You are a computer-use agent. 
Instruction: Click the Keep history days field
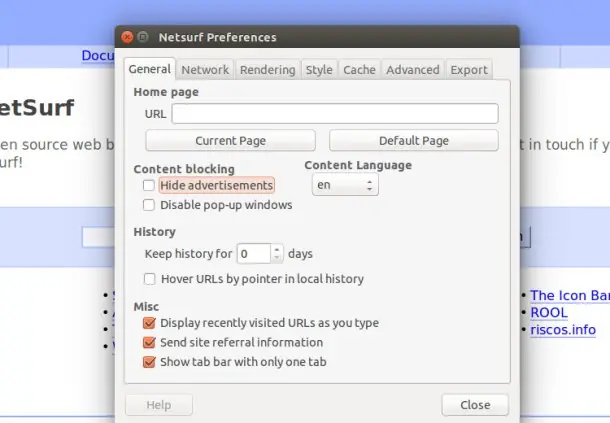click(x=254, y=254)
